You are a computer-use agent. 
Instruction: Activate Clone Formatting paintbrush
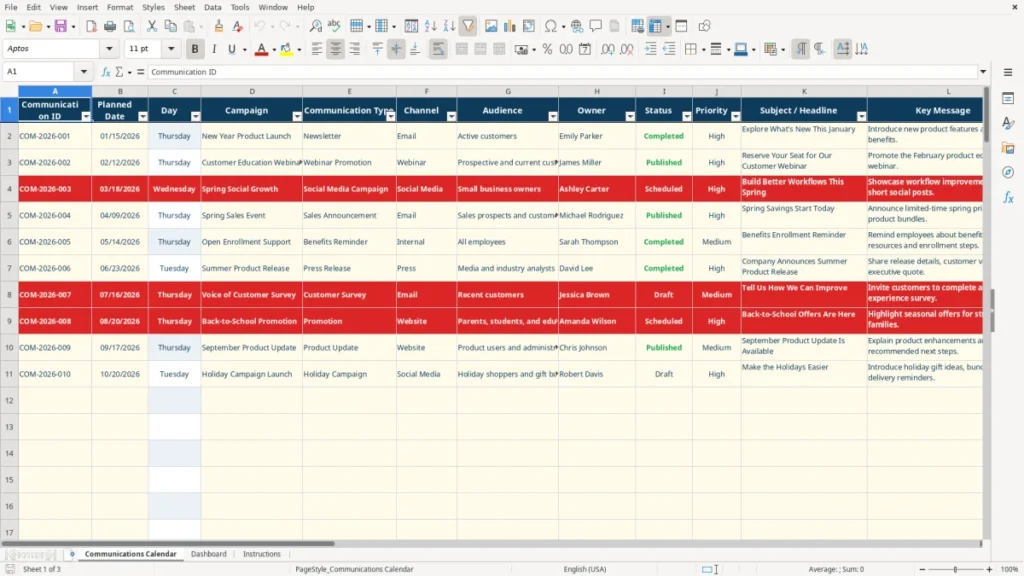(219, 26)
